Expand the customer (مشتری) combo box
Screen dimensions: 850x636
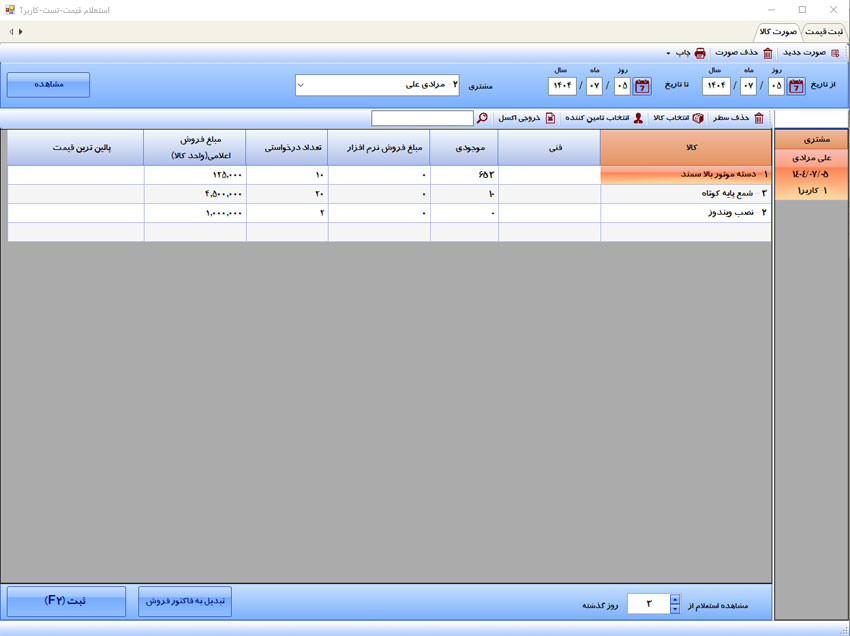point(302,85)
